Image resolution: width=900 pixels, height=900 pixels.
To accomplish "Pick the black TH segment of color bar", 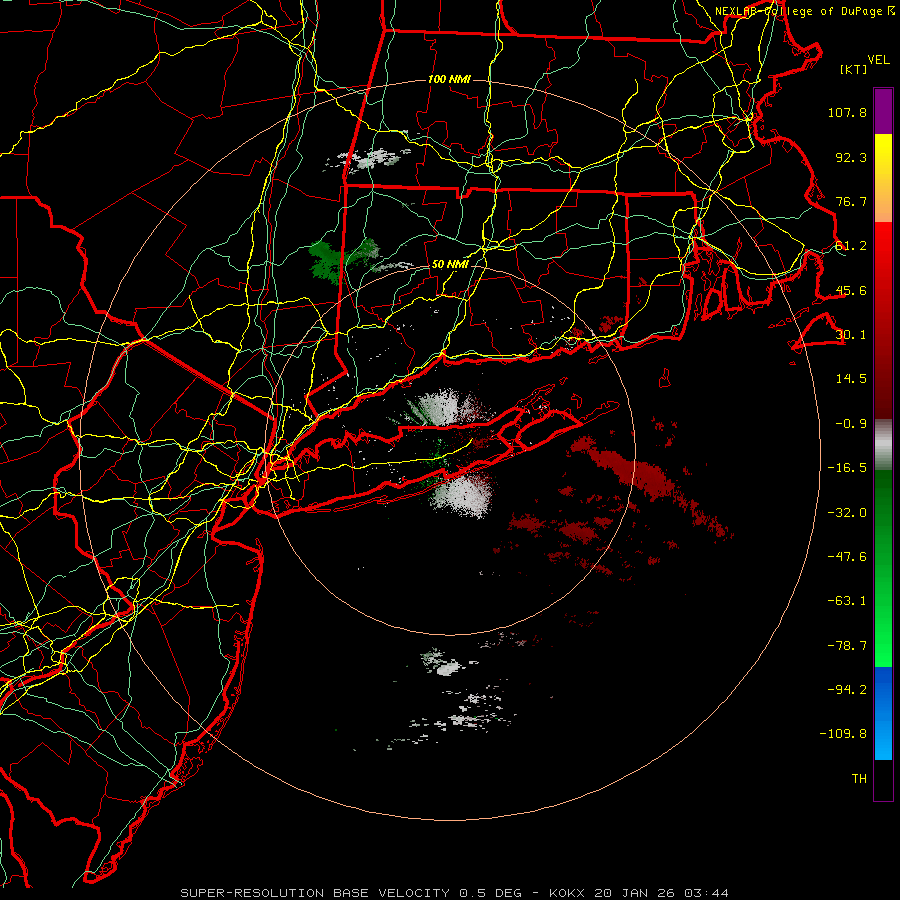I will click(x=883, y=779).
